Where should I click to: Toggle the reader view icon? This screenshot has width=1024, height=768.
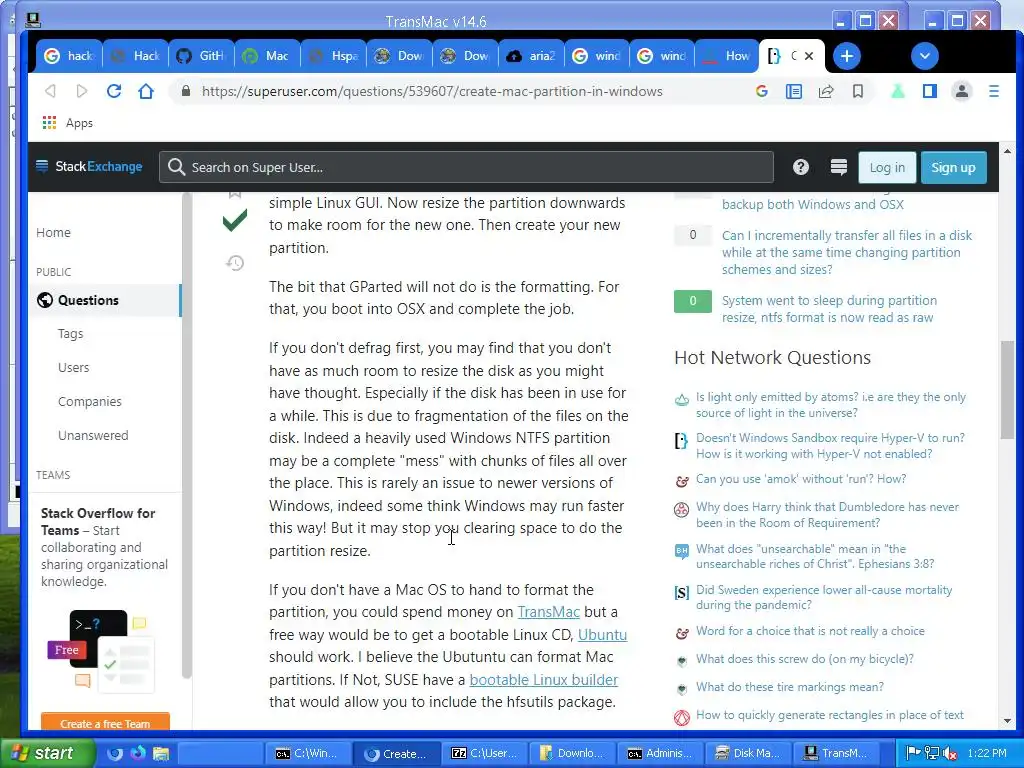click(x=793, y=91)
